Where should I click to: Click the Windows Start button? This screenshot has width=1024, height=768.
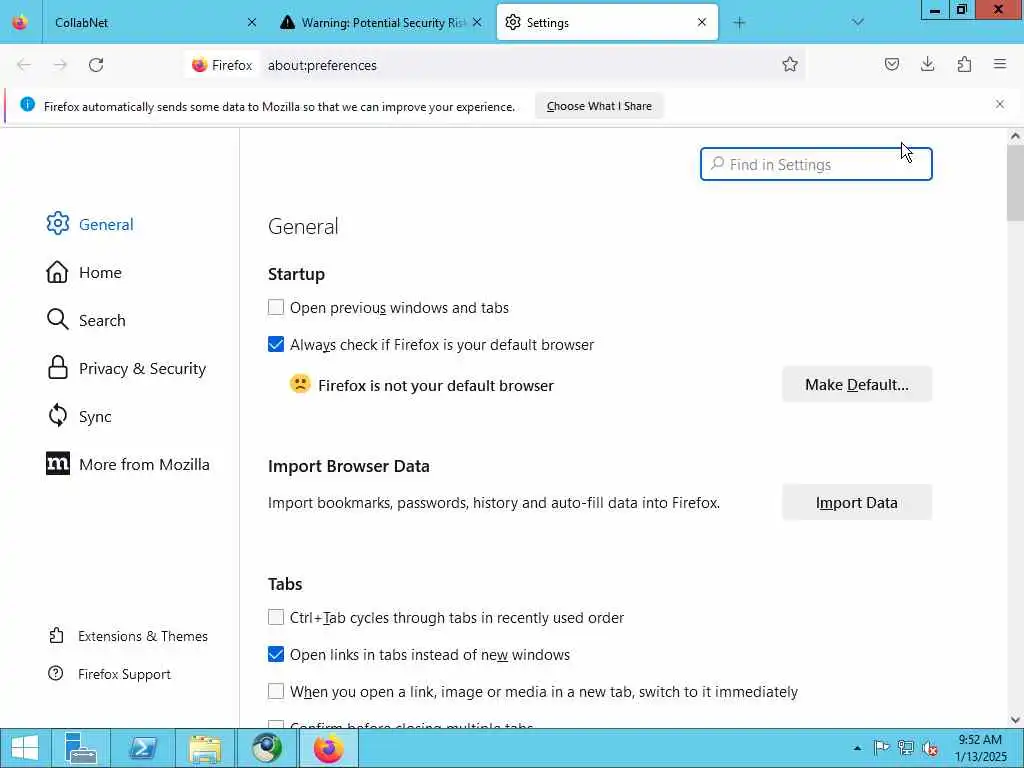point(24,748)
